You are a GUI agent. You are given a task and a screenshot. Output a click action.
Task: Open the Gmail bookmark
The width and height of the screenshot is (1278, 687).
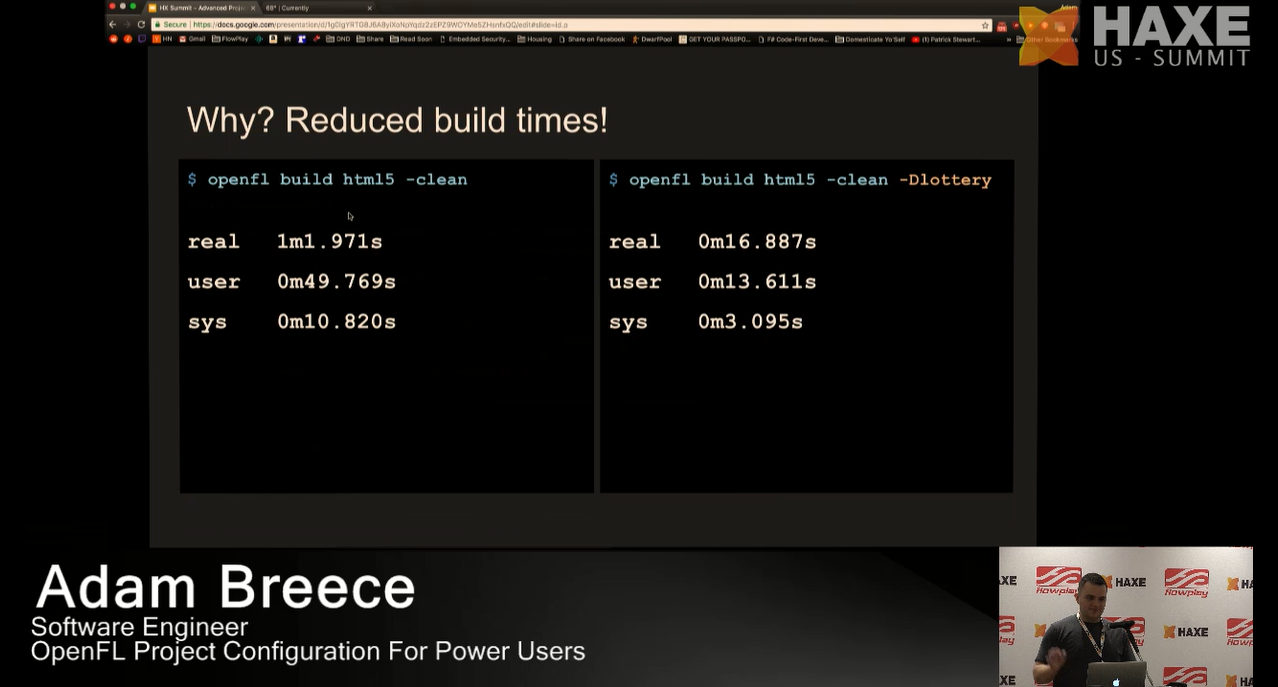(193, 39)
